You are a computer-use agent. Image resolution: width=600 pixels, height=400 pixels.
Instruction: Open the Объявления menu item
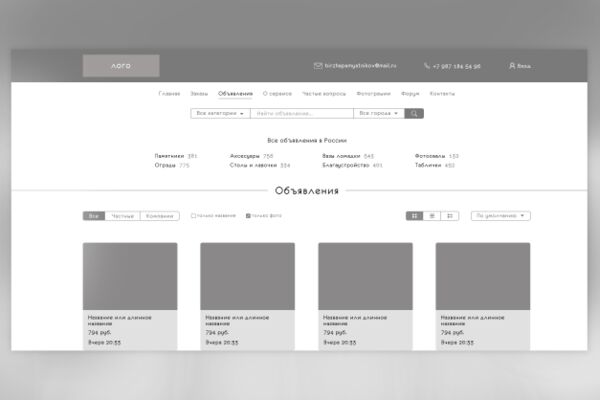(x=235, y=94)
